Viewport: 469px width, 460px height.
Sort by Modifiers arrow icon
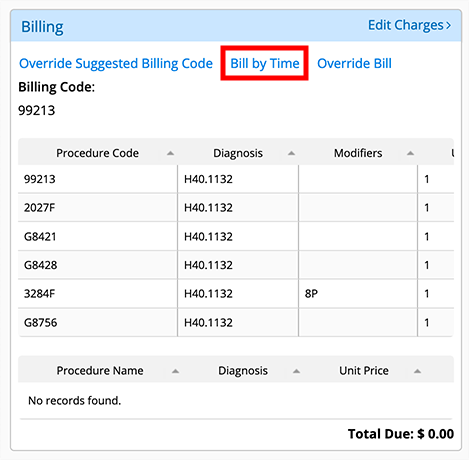pyautogui.click(x=410, y=153)
